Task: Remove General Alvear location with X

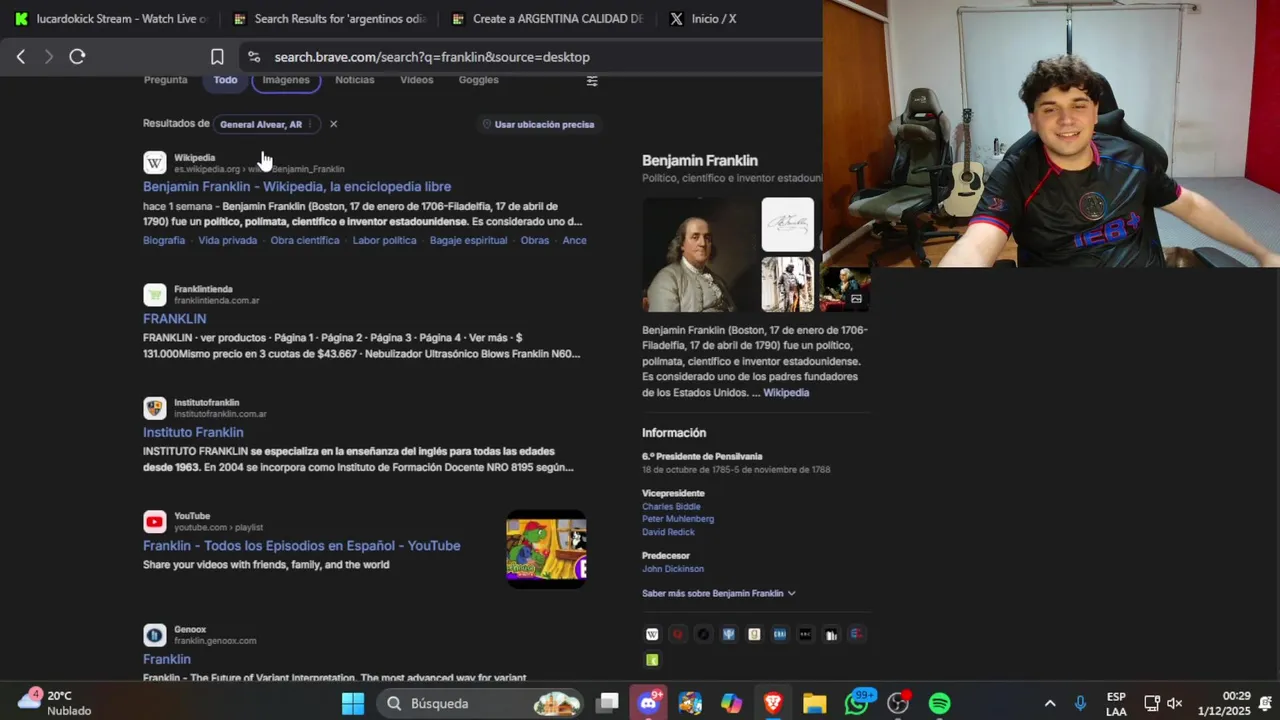Action: [x=333, y=124]
